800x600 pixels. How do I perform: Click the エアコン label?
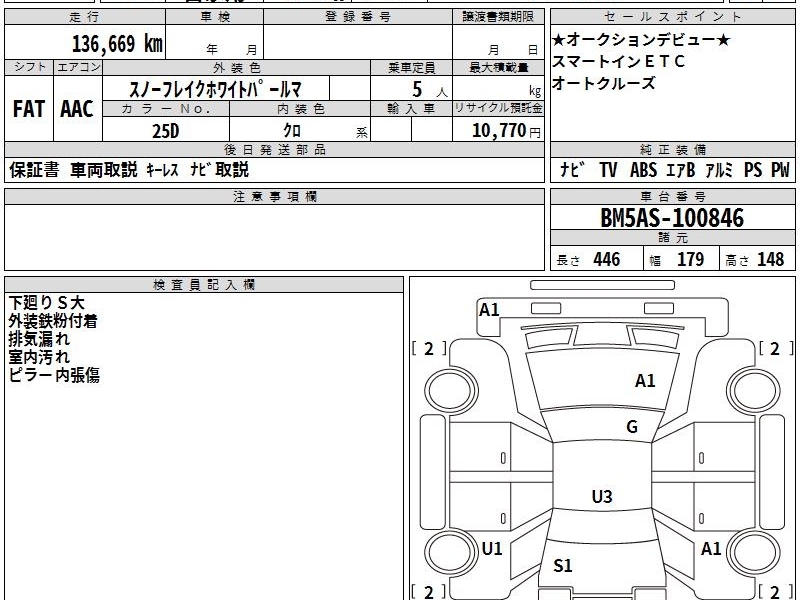tap(79, 67)
